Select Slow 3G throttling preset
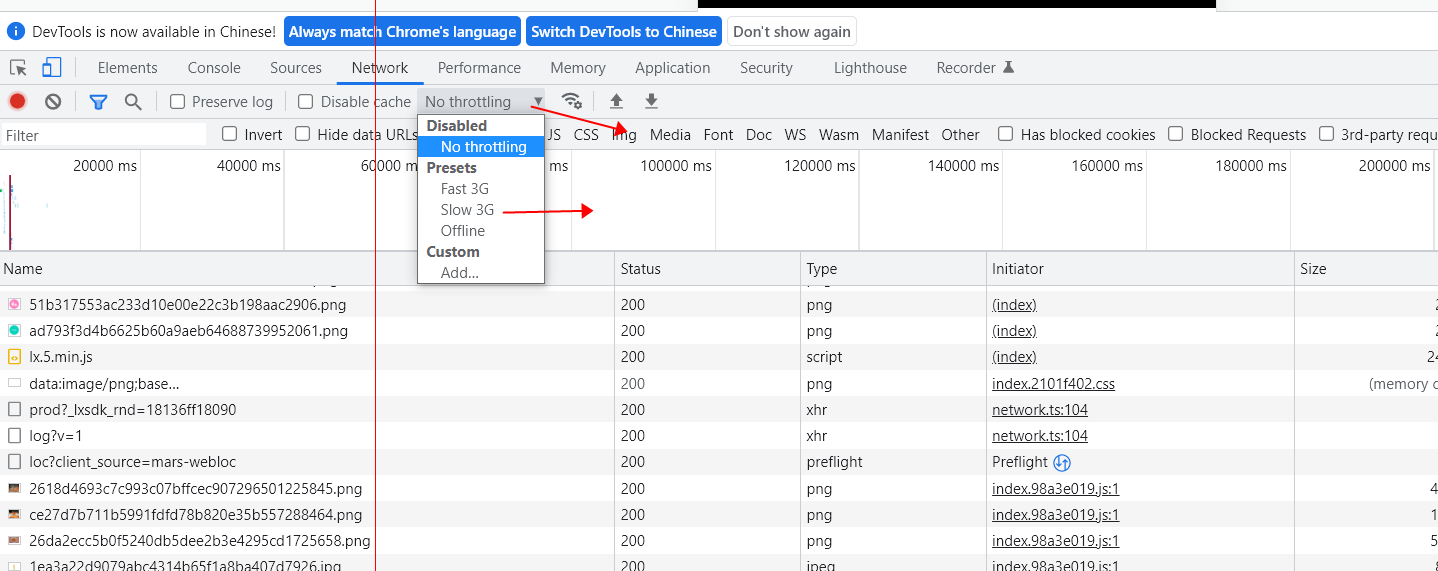 [467, 210]
